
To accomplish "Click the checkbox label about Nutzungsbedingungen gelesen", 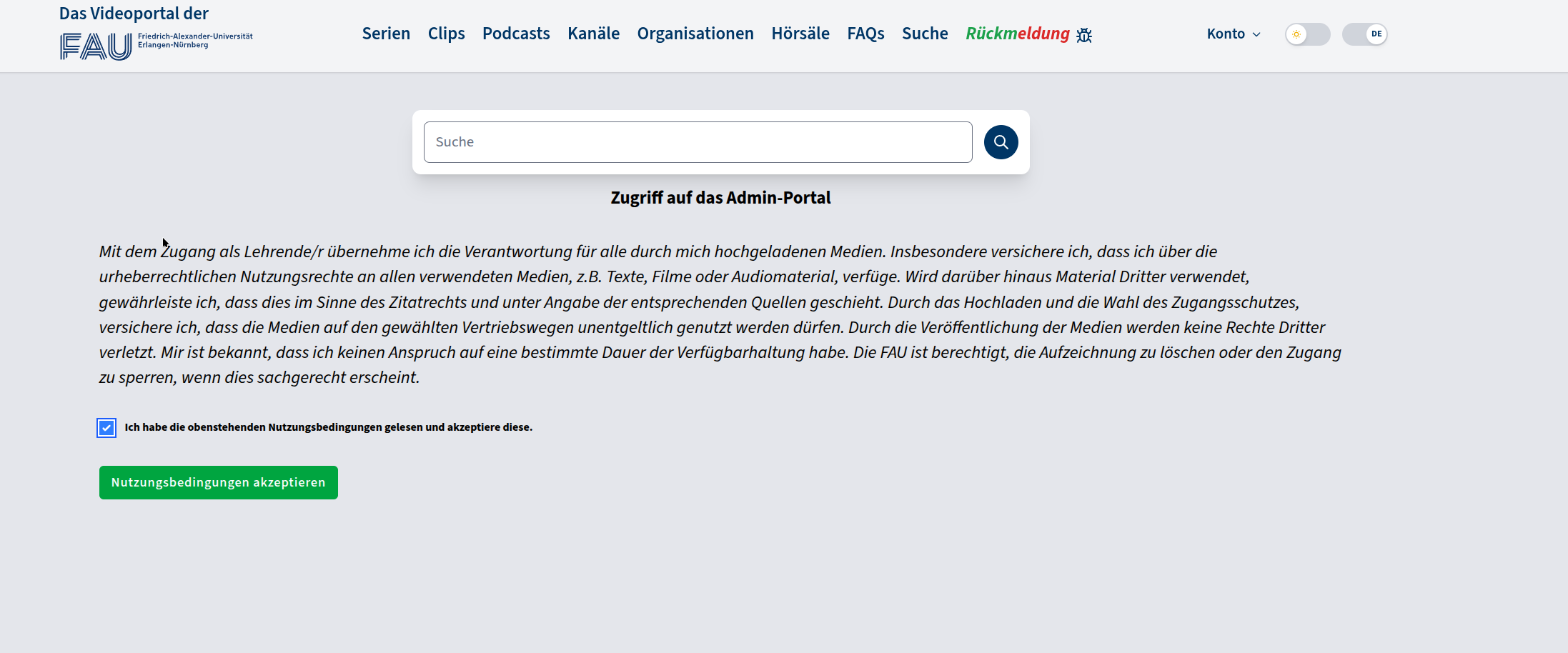I will point(328,427).
